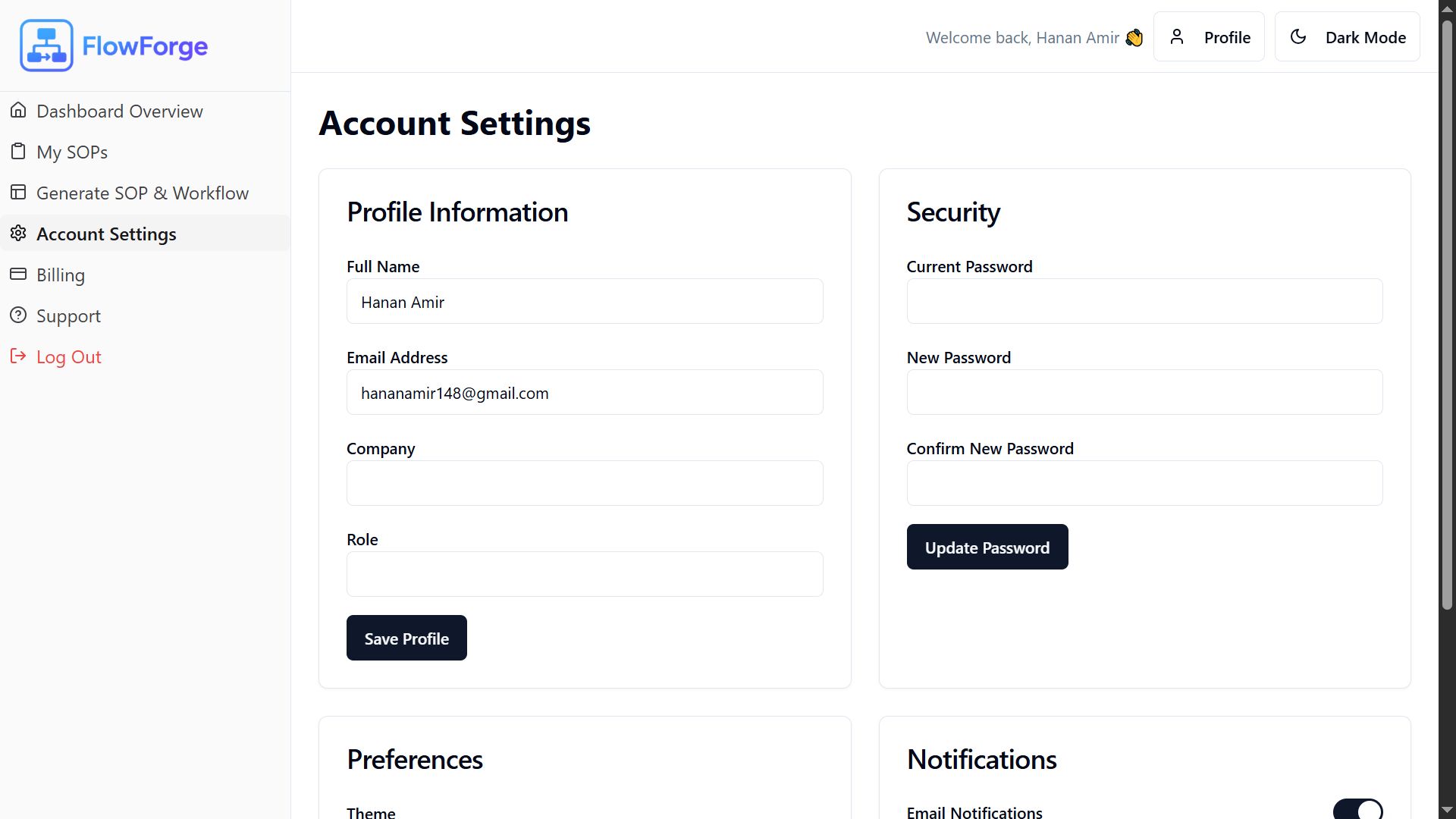Viewport: 1456px width, 819px height.
Task: Open Generate SOP & Workflow layout icon
Action: coord(18,193)
